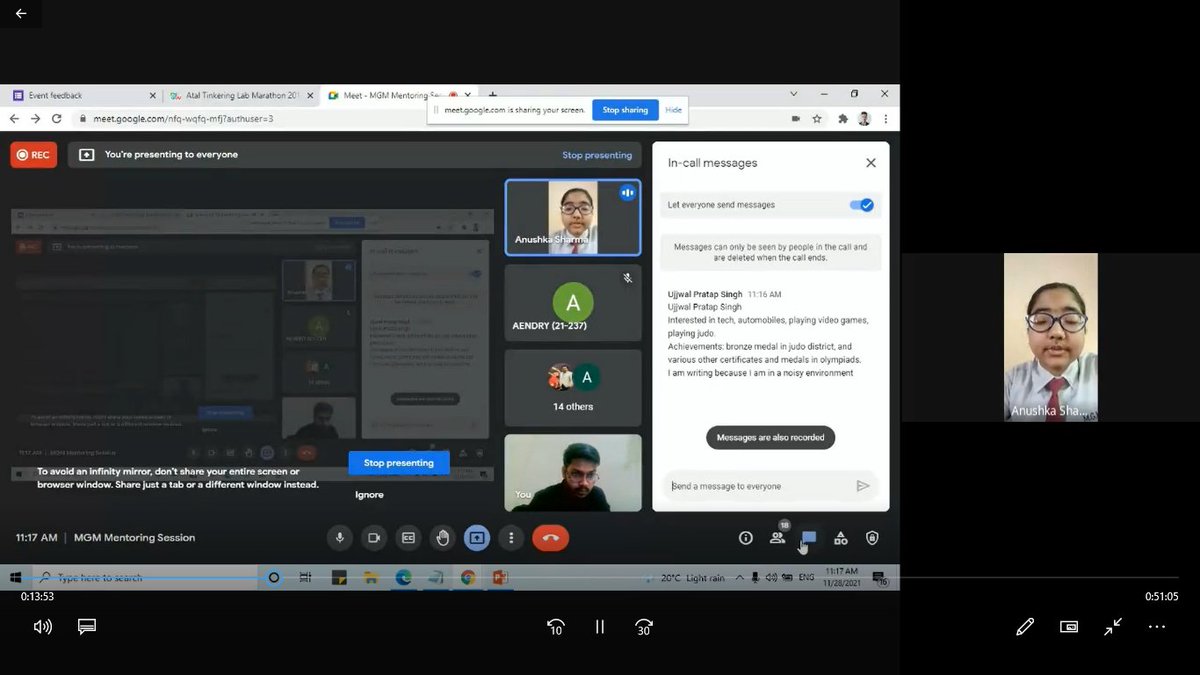
Task: Open the tab search dropdown arrow
Action: (793, 94)
